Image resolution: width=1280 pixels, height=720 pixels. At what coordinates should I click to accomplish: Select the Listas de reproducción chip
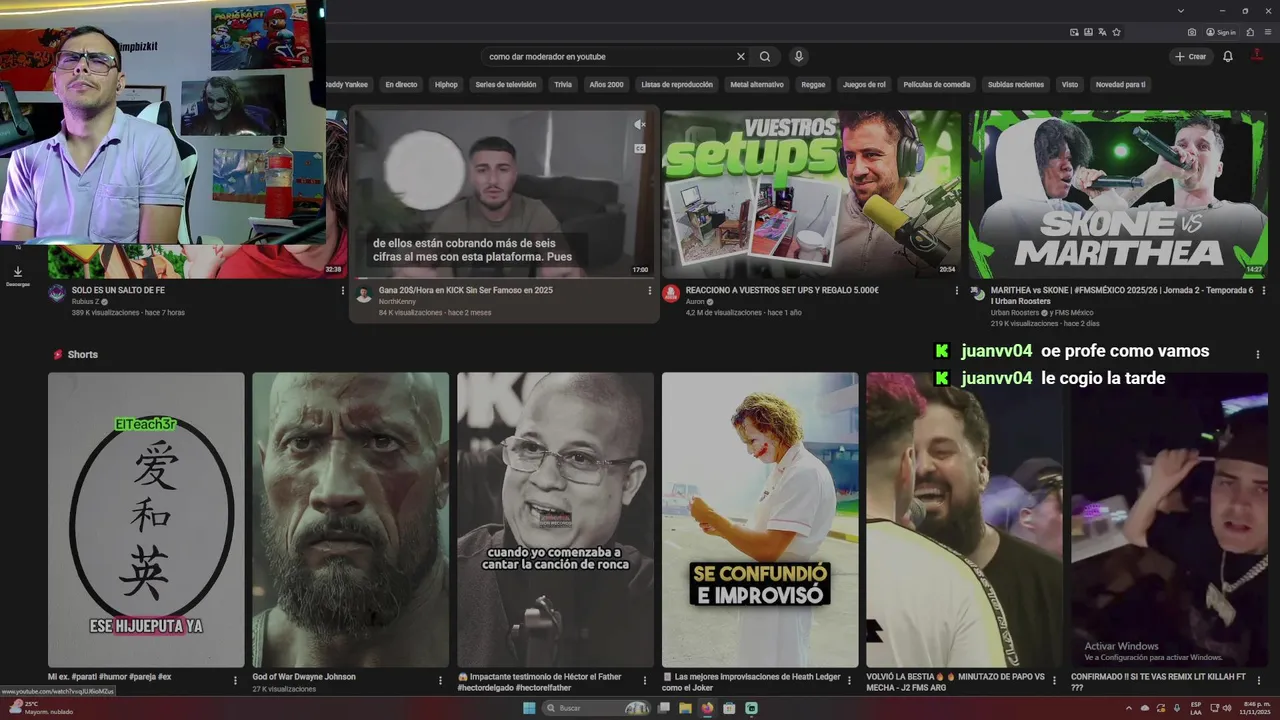(x=677, y=85)
